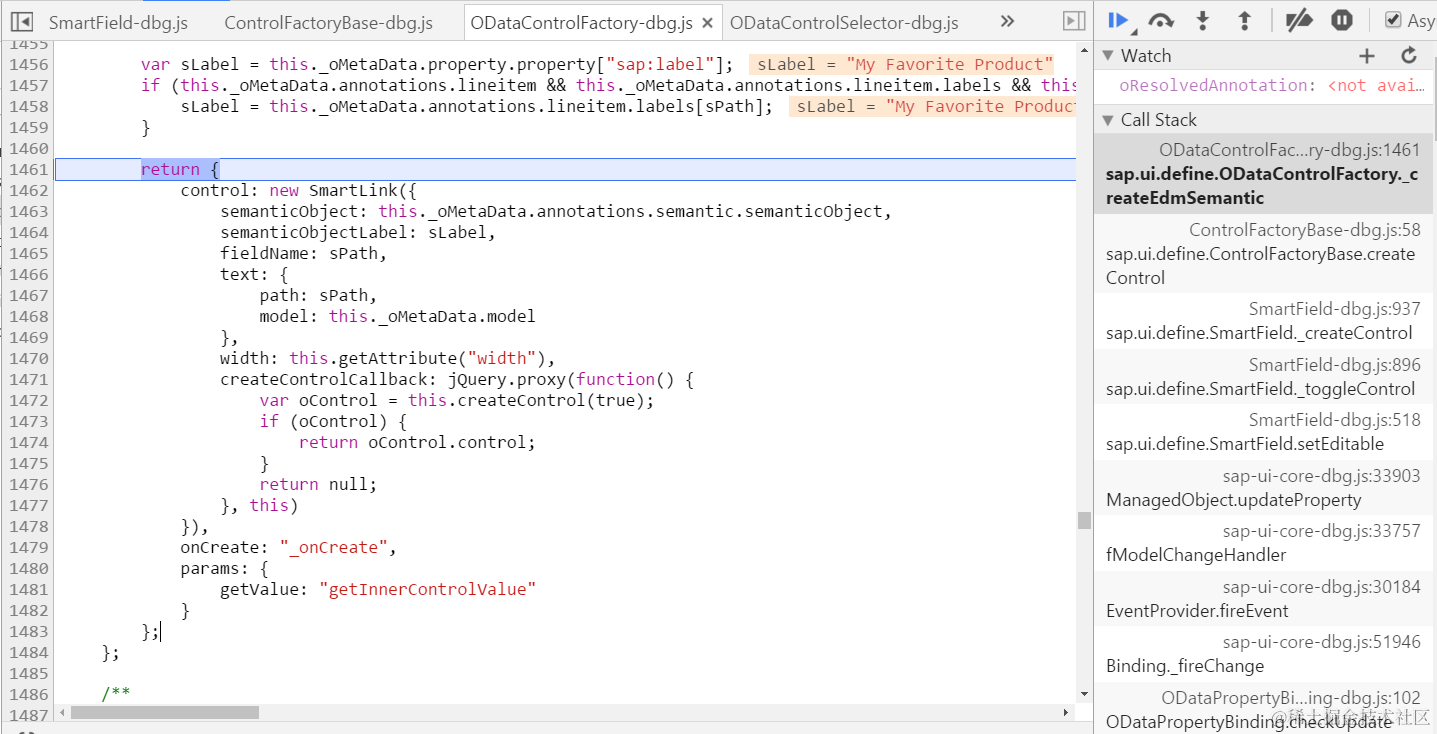
Task: Click "_onCreate" string in code
Action: tap(333, 548)
